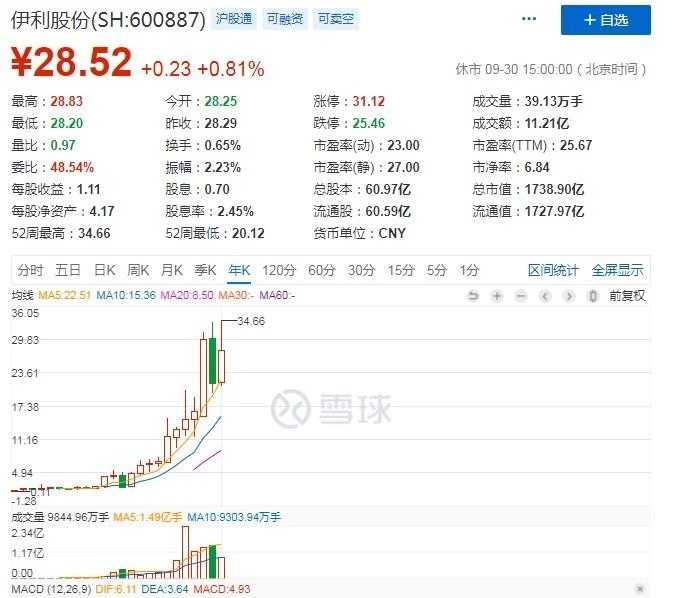Move chart right with the right-chevron icon

pos(569,296)
